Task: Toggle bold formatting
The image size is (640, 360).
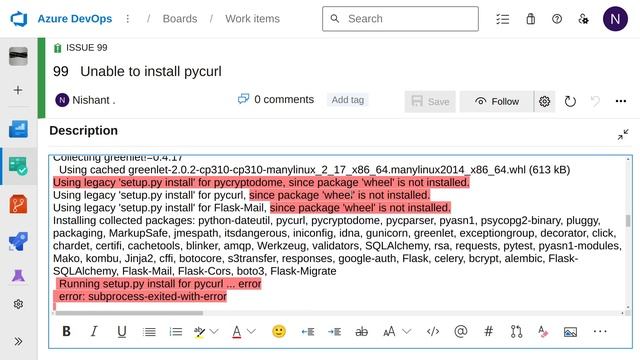Action: point(66,331)
